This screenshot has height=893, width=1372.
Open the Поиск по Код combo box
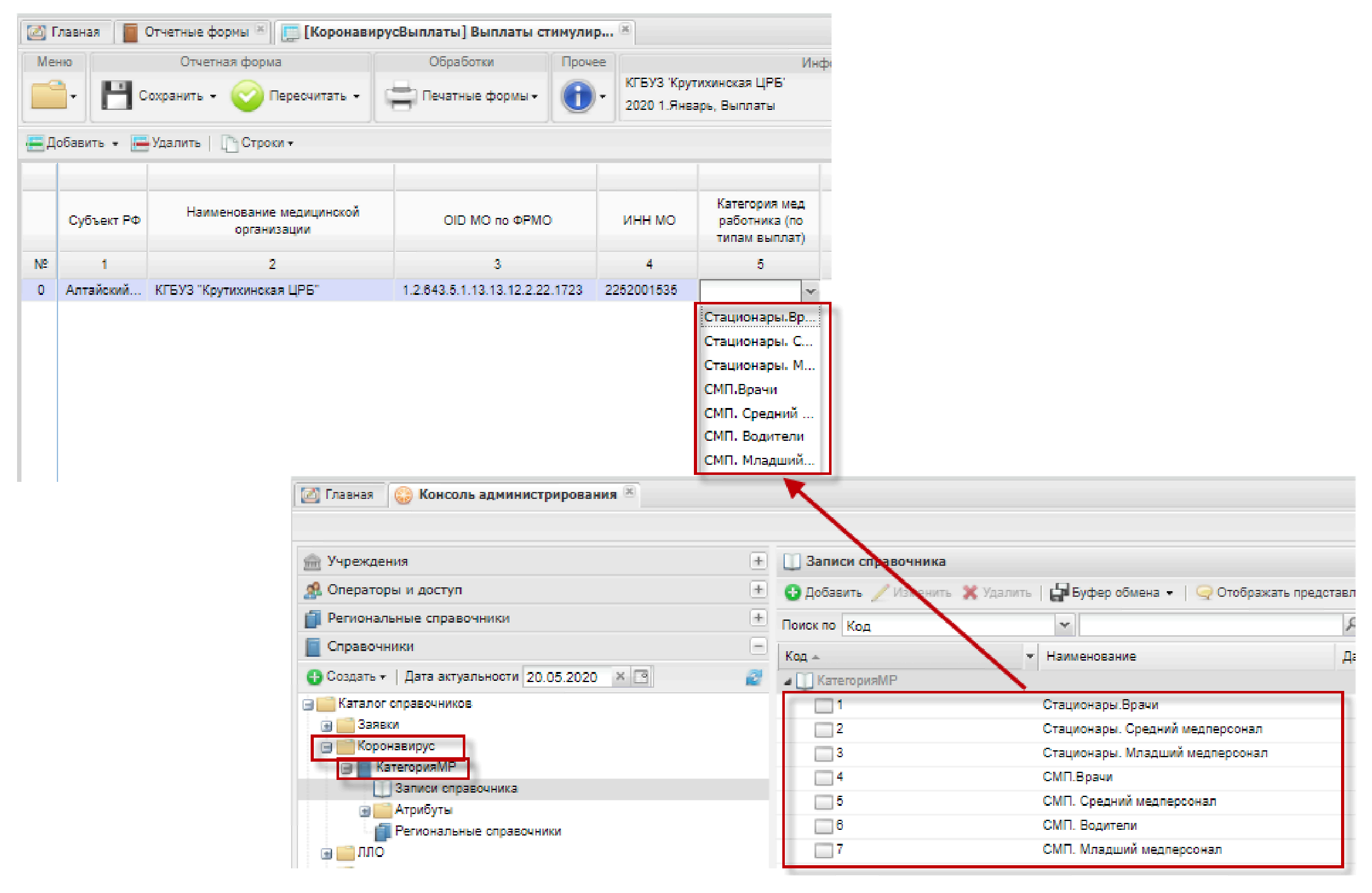[1064, 625]
